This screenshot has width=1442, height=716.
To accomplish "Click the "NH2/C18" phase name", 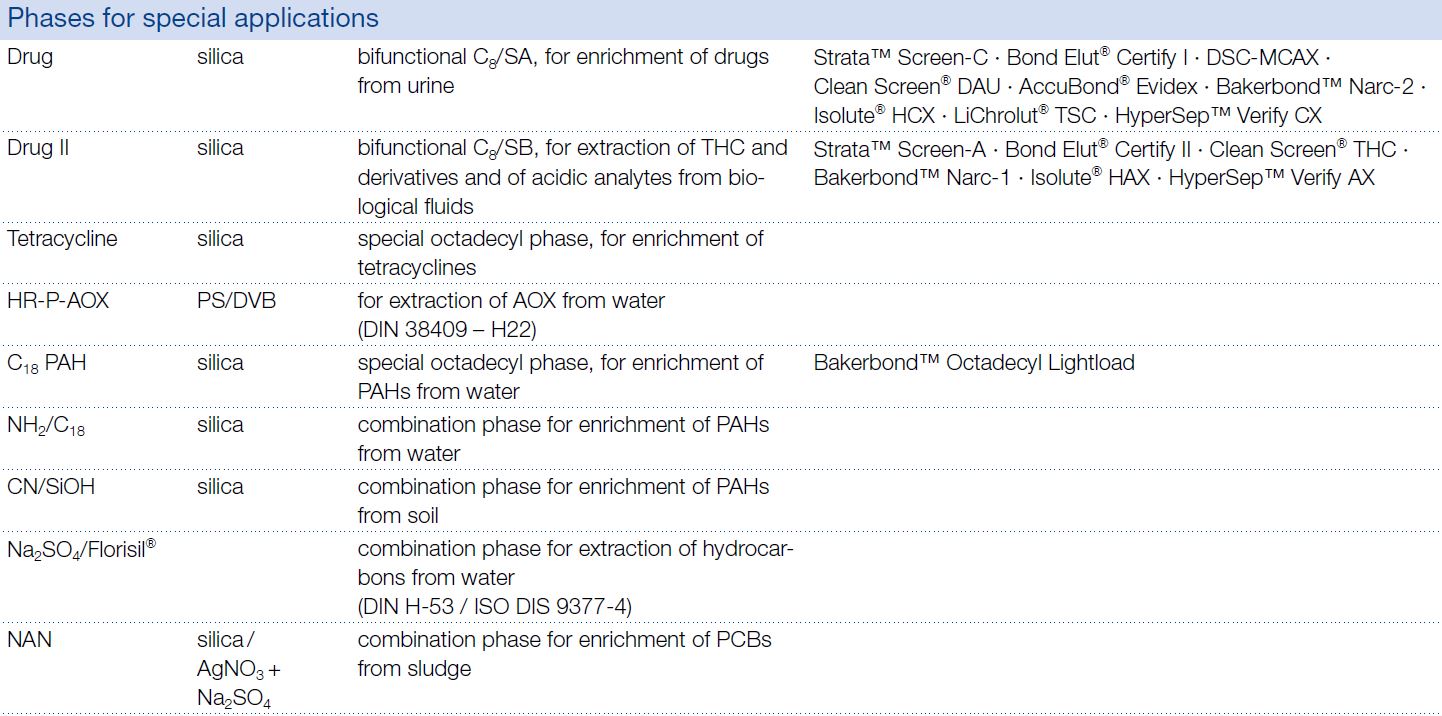I will [x=48, y=425].
